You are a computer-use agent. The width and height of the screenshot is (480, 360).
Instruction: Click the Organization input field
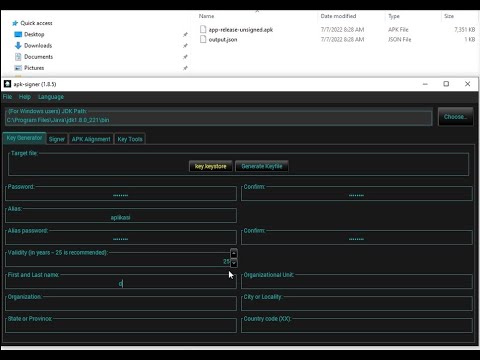(x=121, y=305)
